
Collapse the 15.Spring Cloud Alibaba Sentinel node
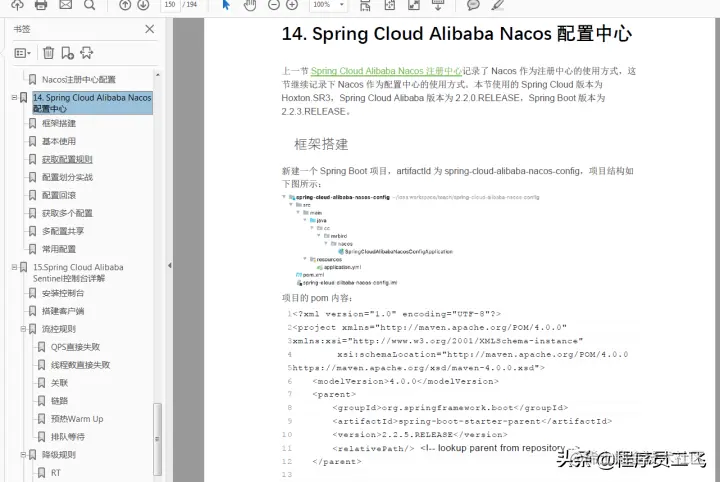point(14,267)
